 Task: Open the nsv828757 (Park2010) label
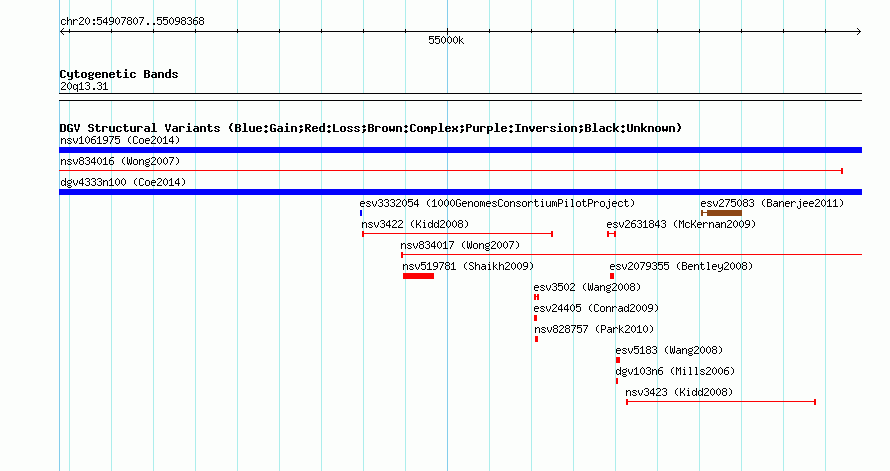coord(594,329)
